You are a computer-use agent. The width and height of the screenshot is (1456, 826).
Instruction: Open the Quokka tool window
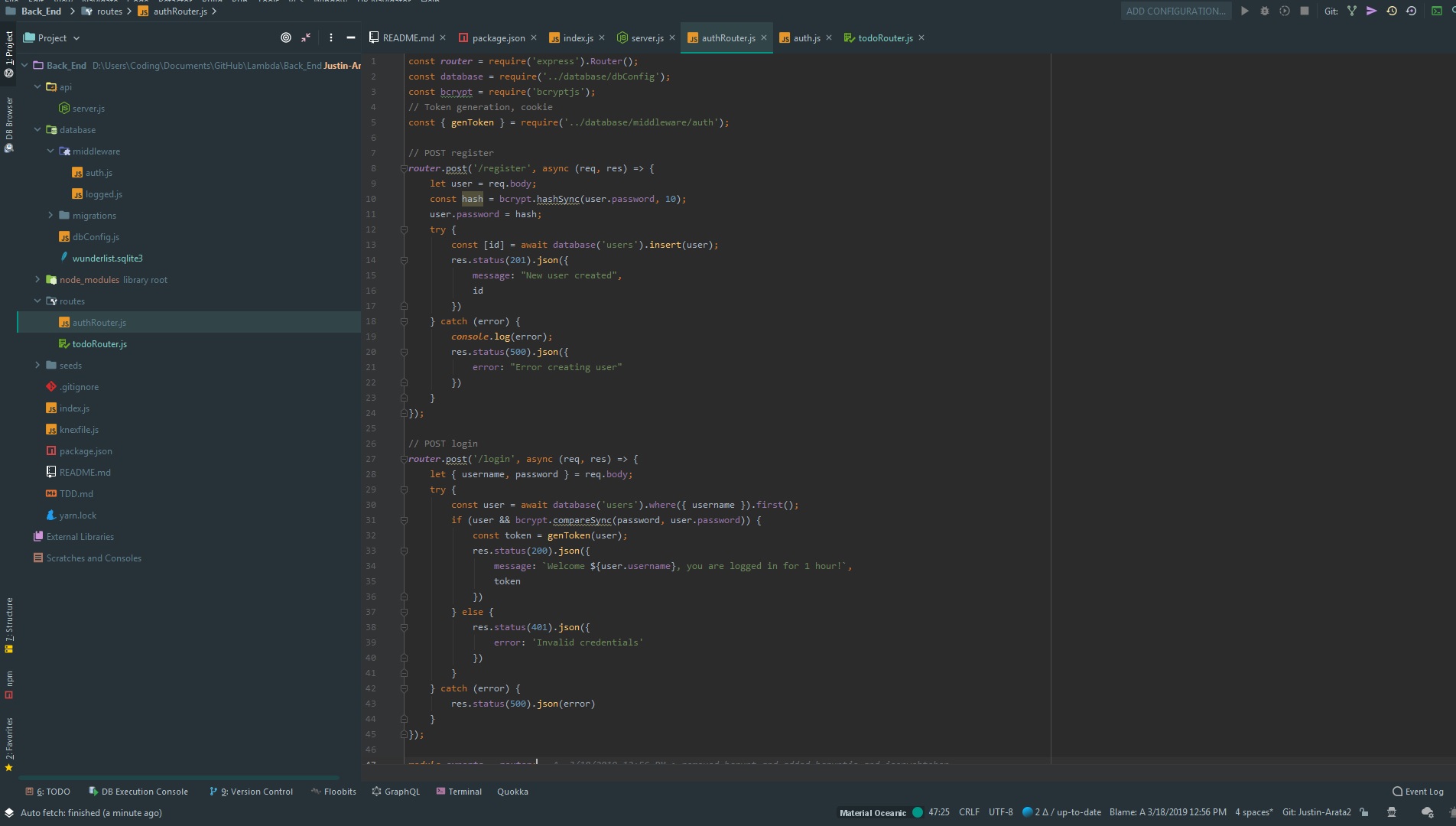[x=512, y=792]
